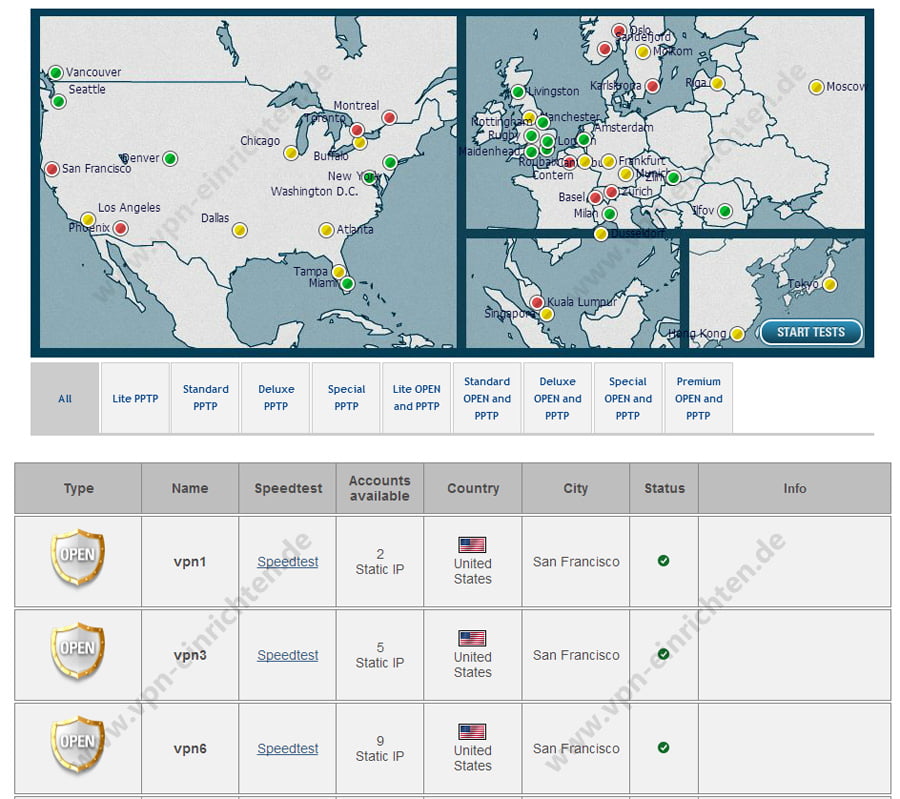Open the Speedtest link for vpn6

[x=287, y=749]
